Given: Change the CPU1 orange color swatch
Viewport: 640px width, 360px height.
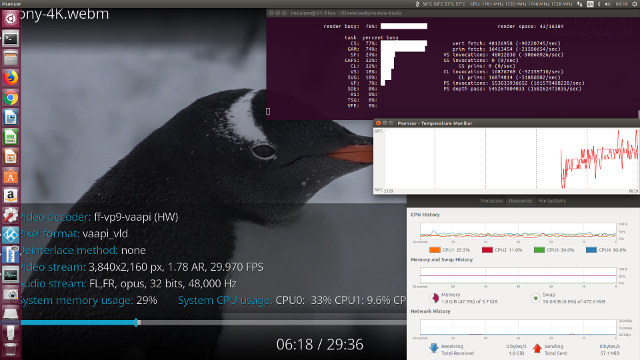Looking at the screenshot, I should [x=435, y=250].
